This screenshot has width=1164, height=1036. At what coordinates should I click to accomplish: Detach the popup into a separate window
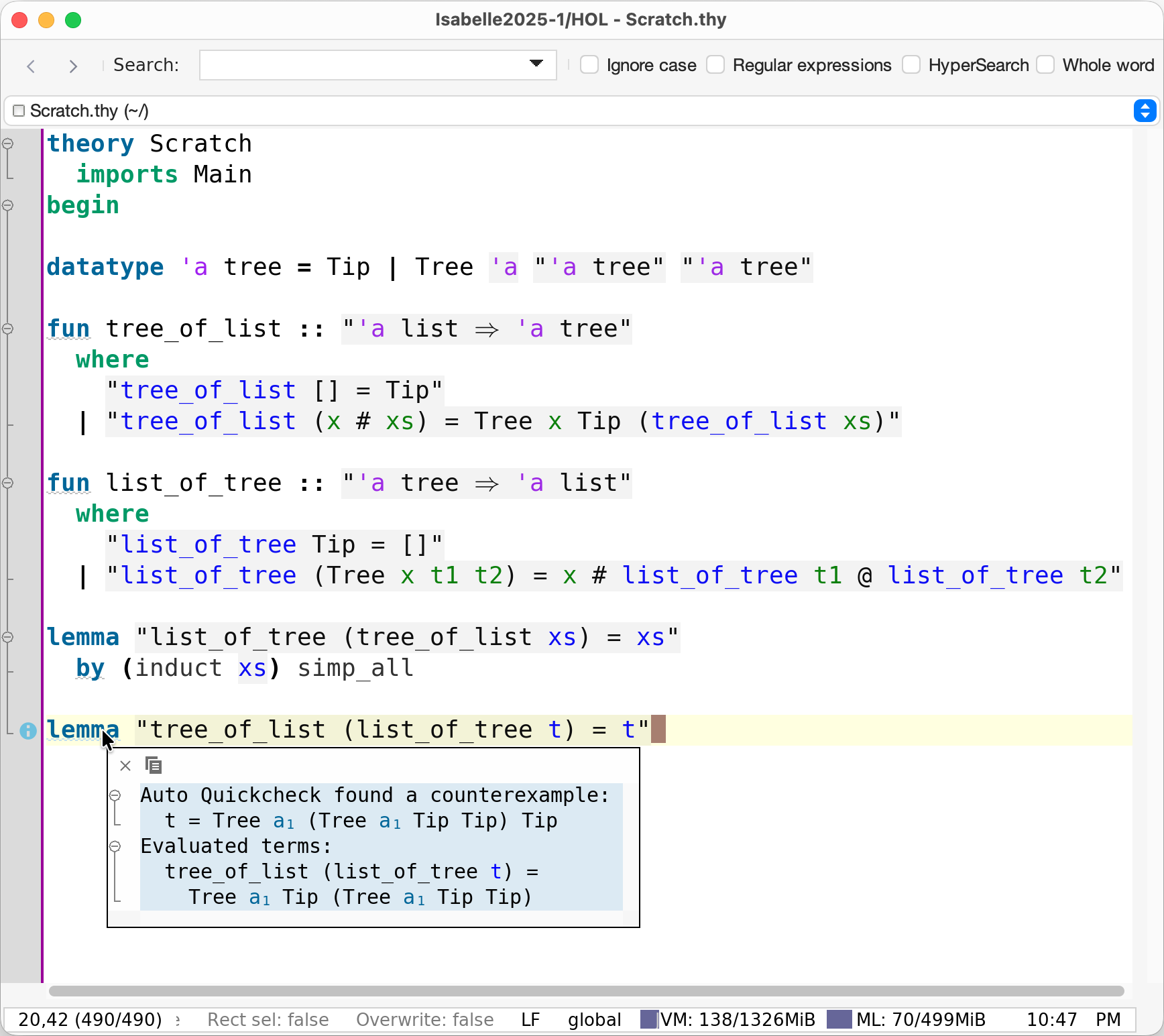point(154,765)
